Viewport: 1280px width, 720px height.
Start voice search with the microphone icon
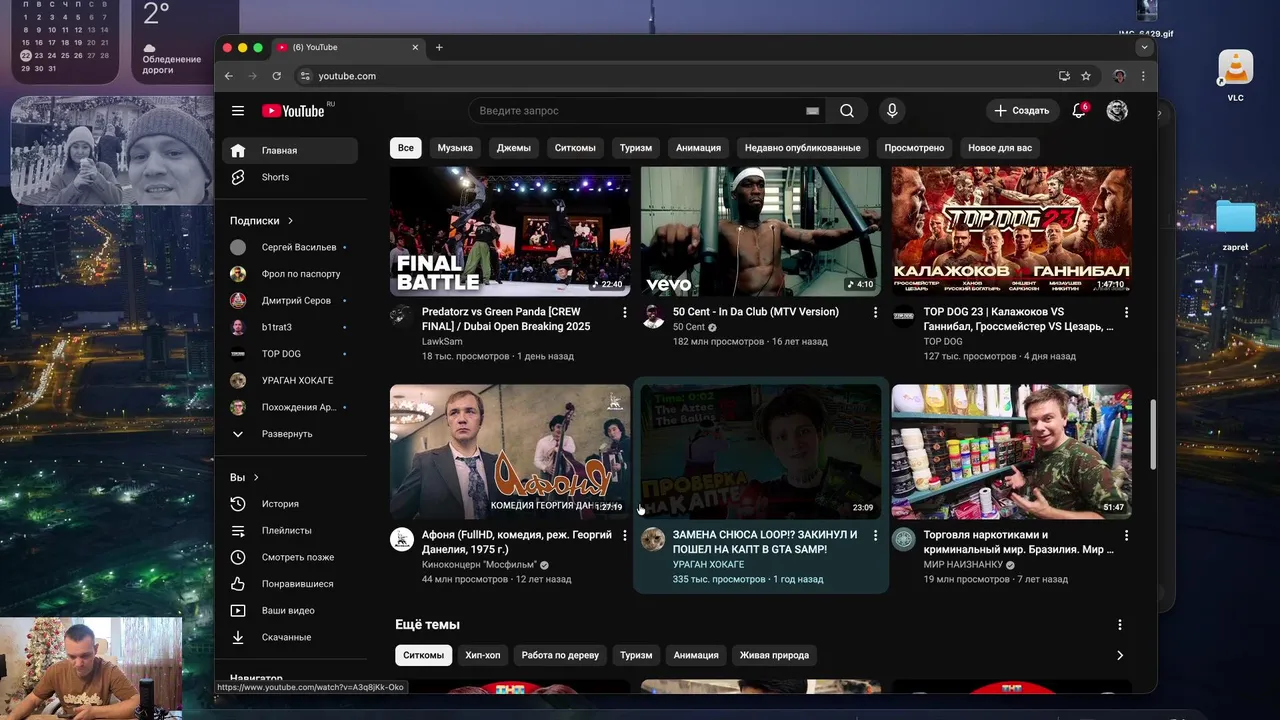coord(891,111)
